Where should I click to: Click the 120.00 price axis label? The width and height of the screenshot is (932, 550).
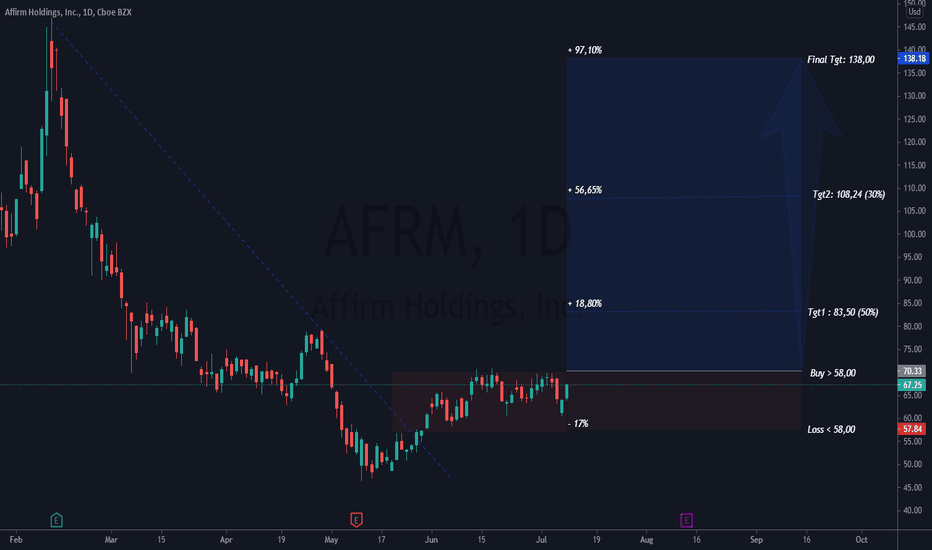point(914,142)
